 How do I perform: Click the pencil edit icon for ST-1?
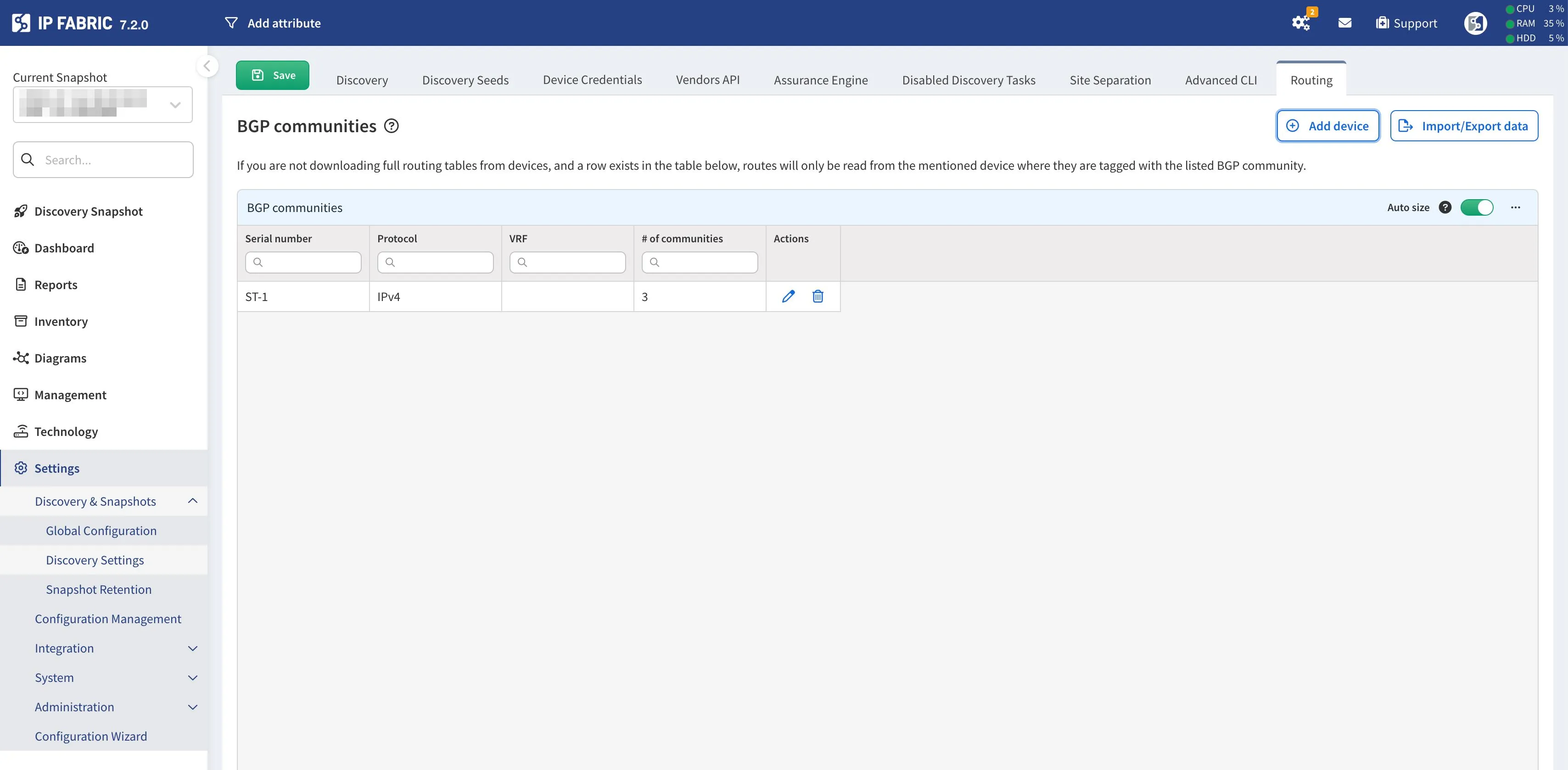point(788,296)
